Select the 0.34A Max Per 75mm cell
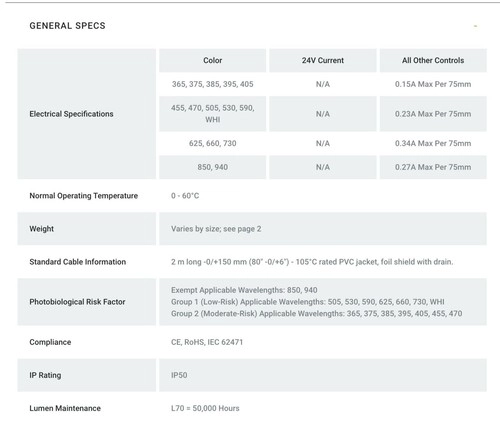Image resolution: width=500 pixels, height=446 pixels. tap(433, 143)
